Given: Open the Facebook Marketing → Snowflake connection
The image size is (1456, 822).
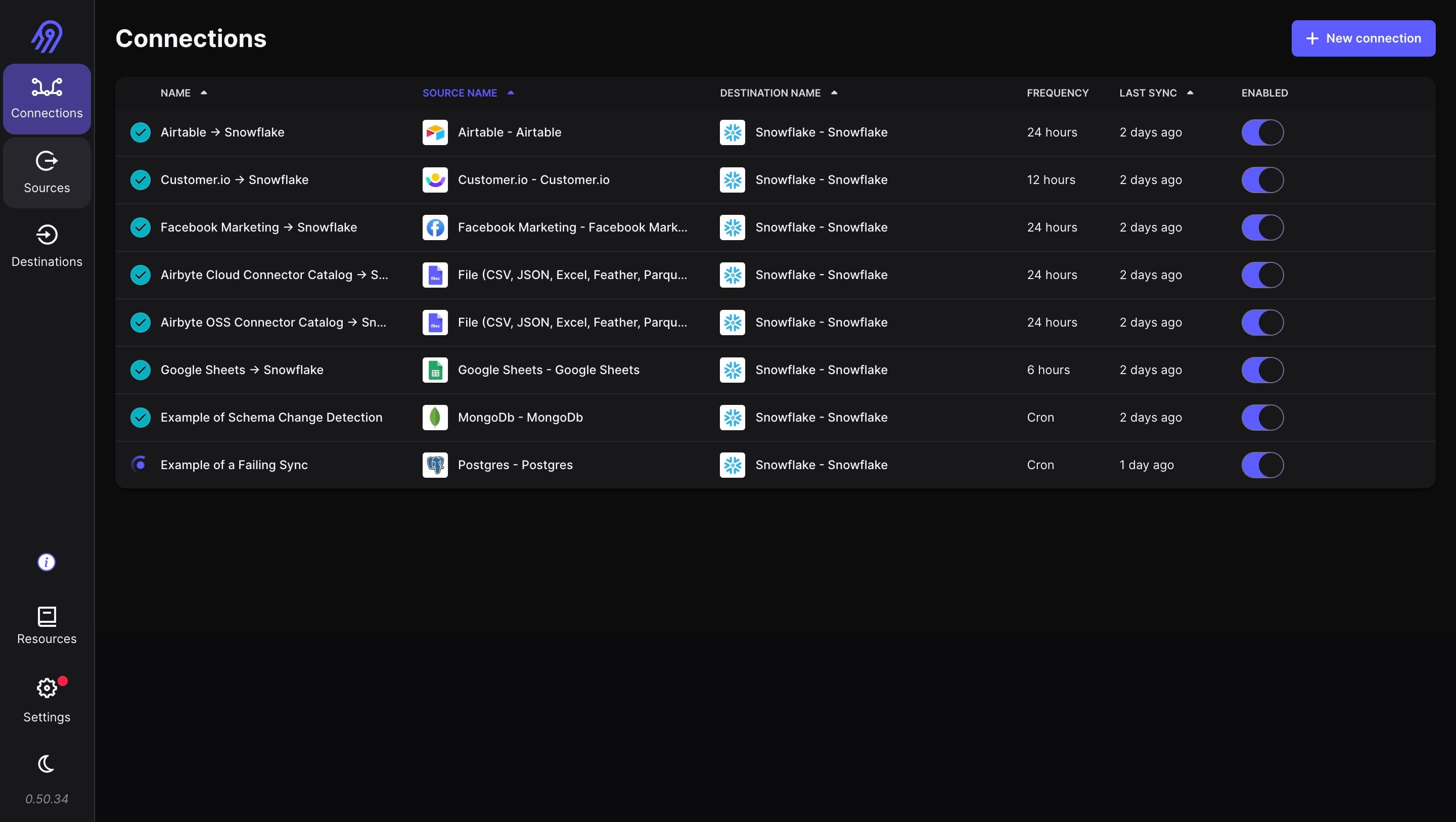Looking at the screenshot, I should (258, 227).
